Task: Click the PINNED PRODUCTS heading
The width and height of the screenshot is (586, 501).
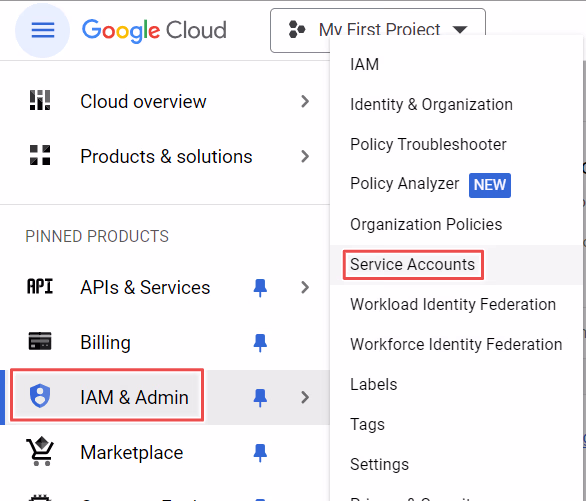Action: click(97, 236)
